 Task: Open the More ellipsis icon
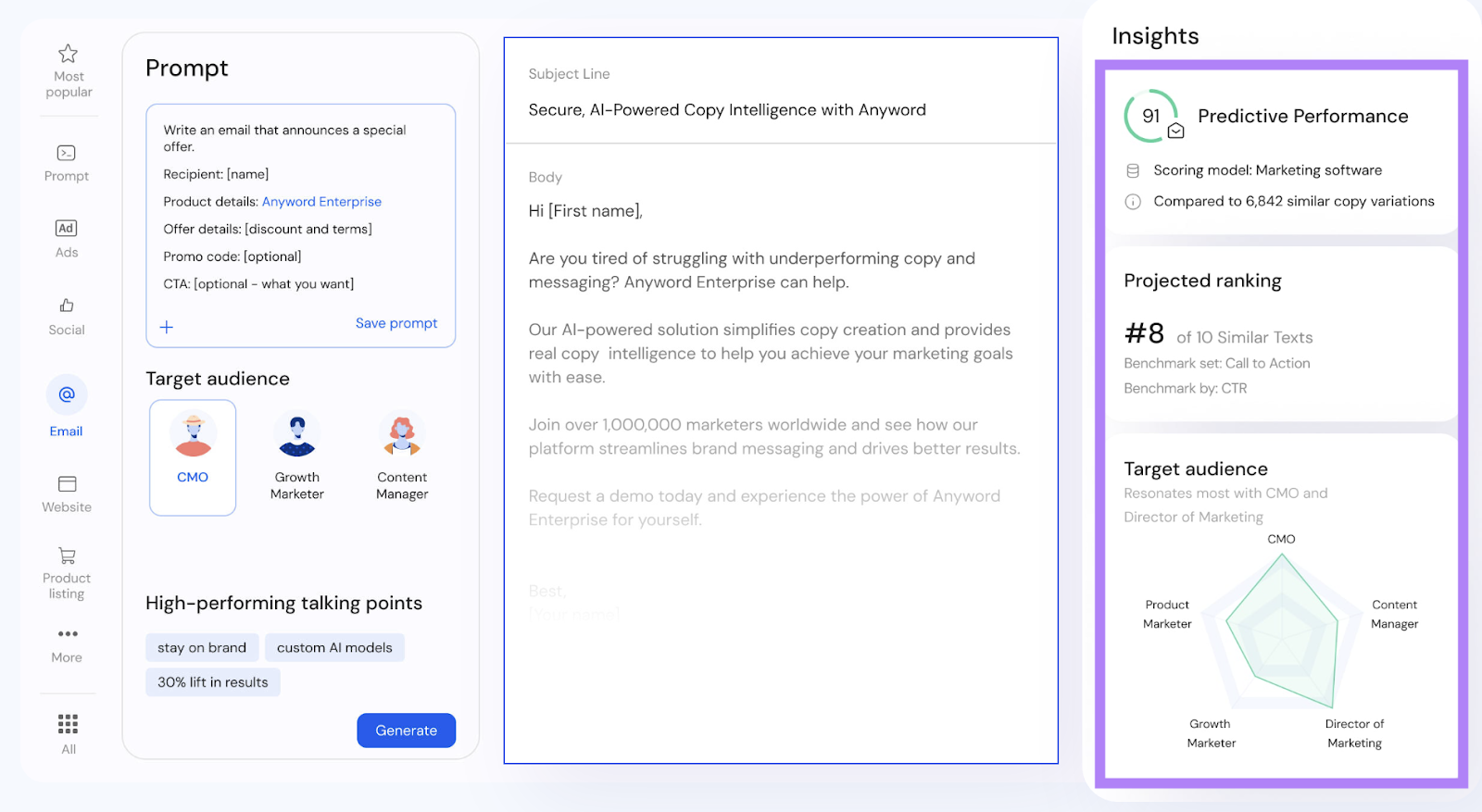(x=68, y=634)
